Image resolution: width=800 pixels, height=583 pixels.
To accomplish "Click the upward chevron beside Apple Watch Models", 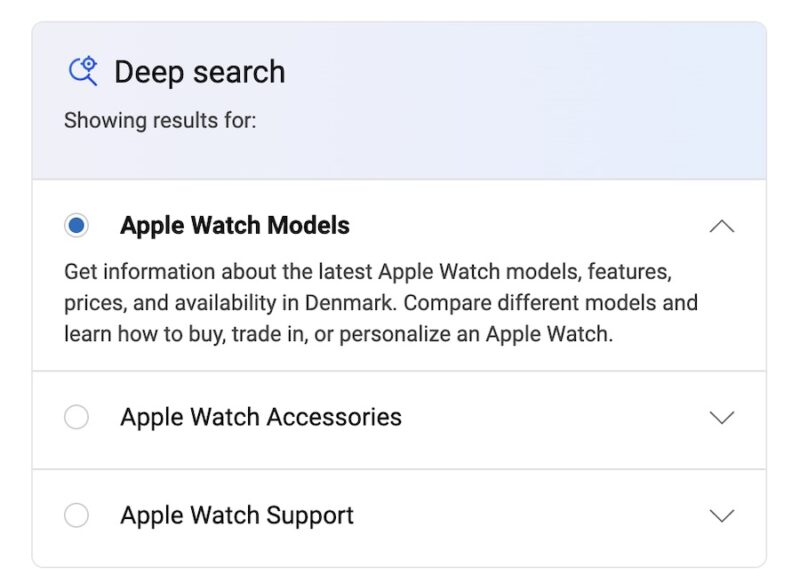I will (x=722, y=226).
